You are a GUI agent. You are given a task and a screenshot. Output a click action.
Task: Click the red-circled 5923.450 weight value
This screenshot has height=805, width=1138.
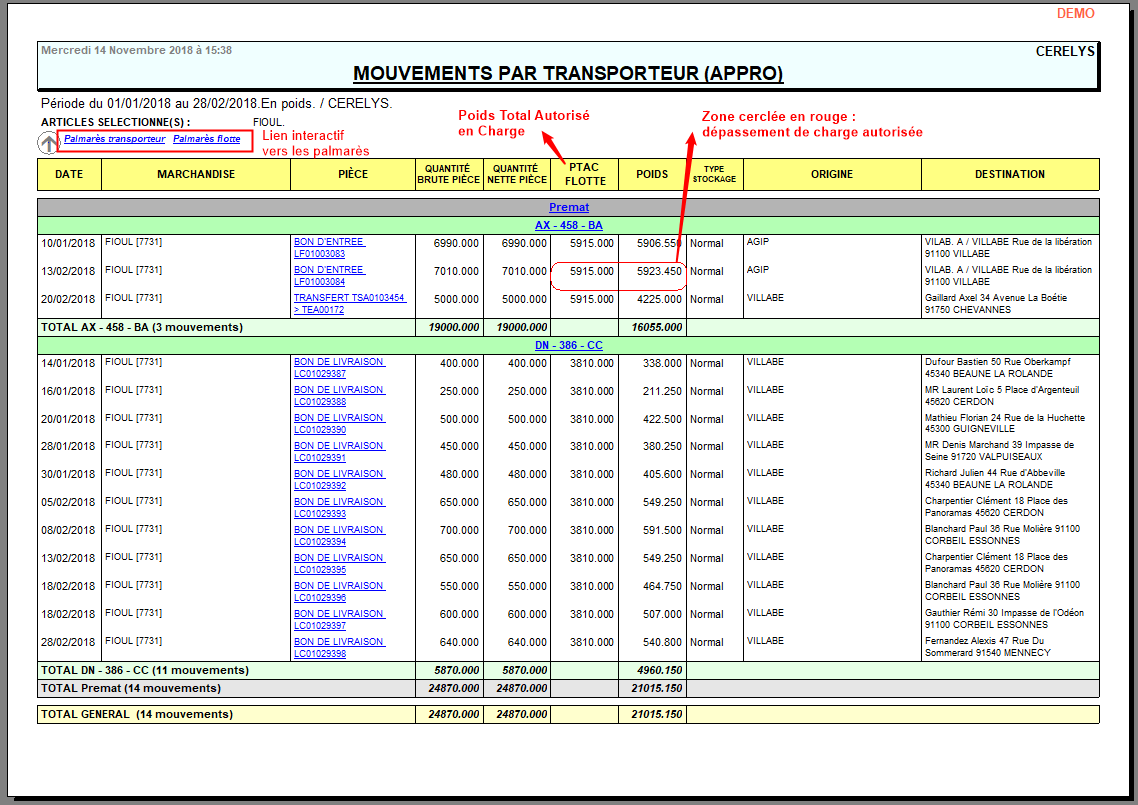point(659,271)
